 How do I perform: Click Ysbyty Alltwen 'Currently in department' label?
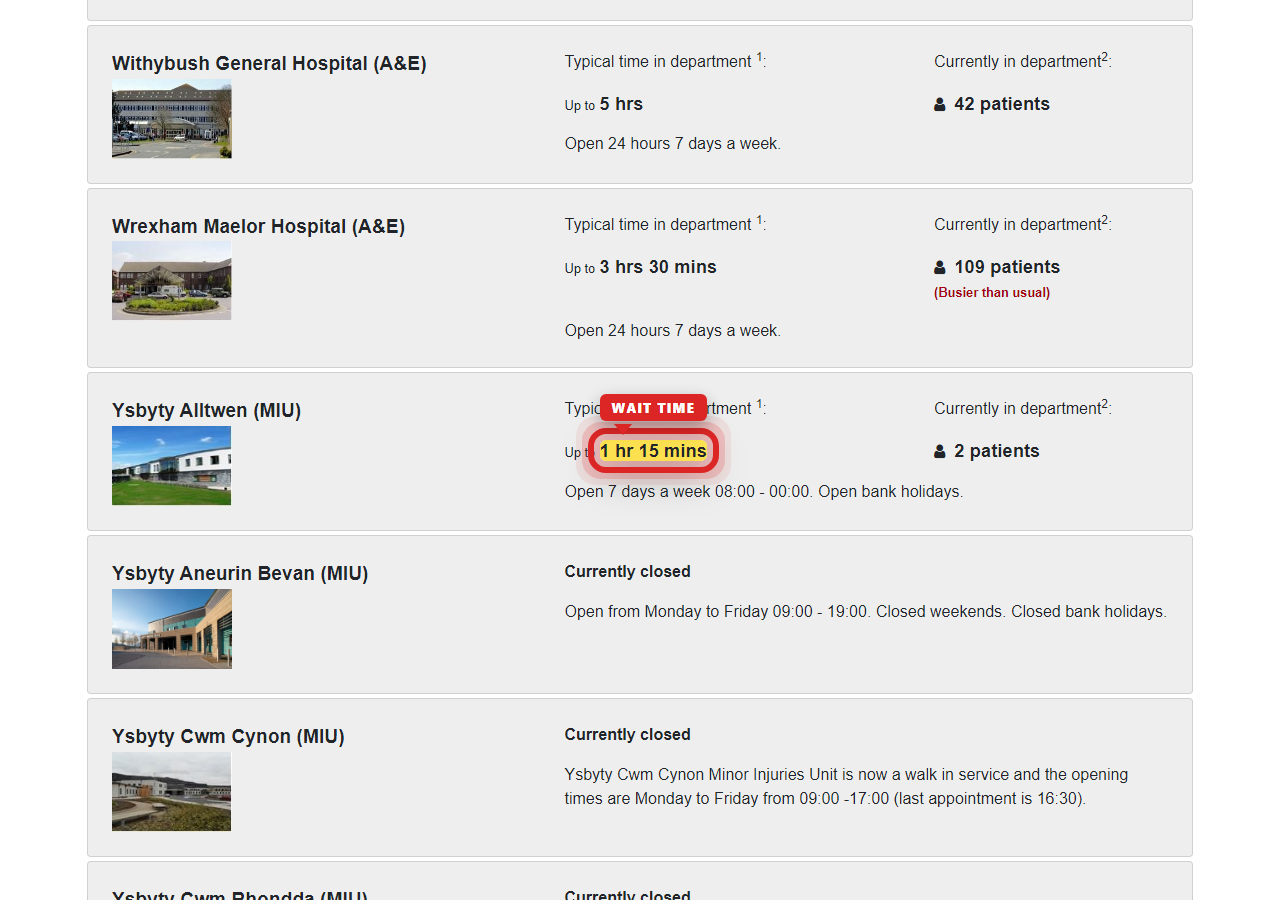tap(1023, 408)
